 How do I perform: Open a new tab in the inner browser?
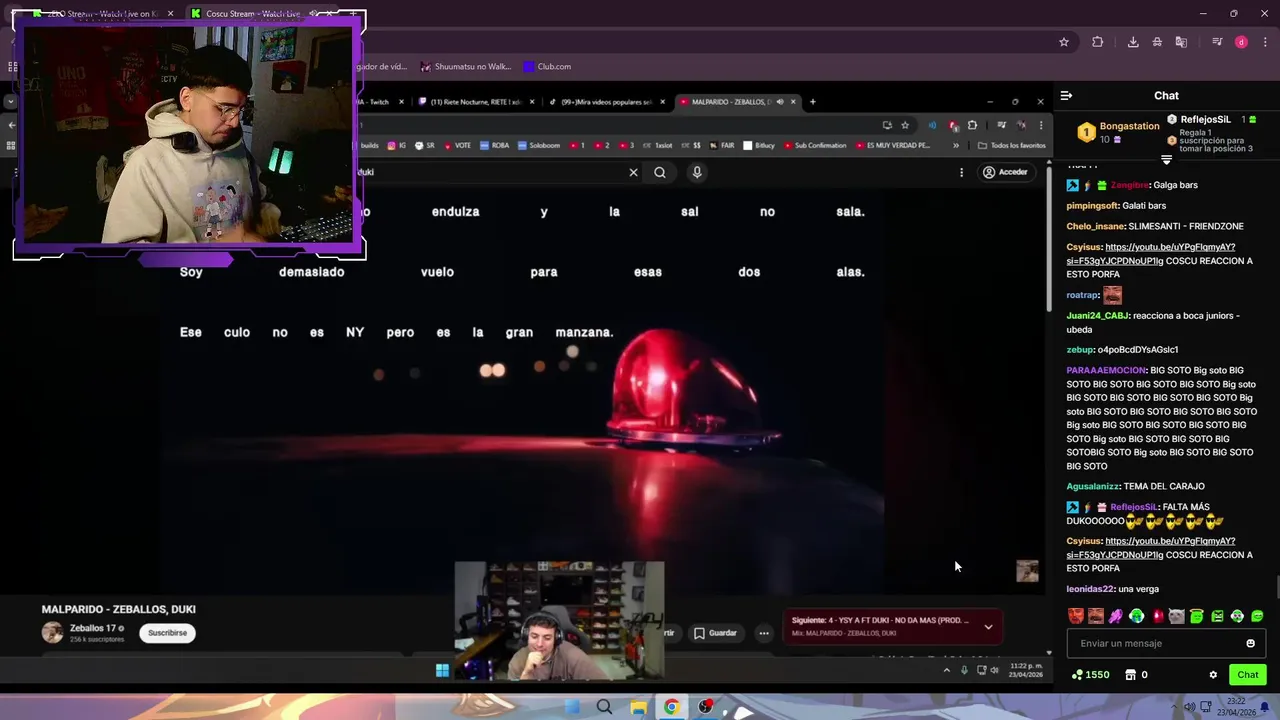tap(812, 101)
